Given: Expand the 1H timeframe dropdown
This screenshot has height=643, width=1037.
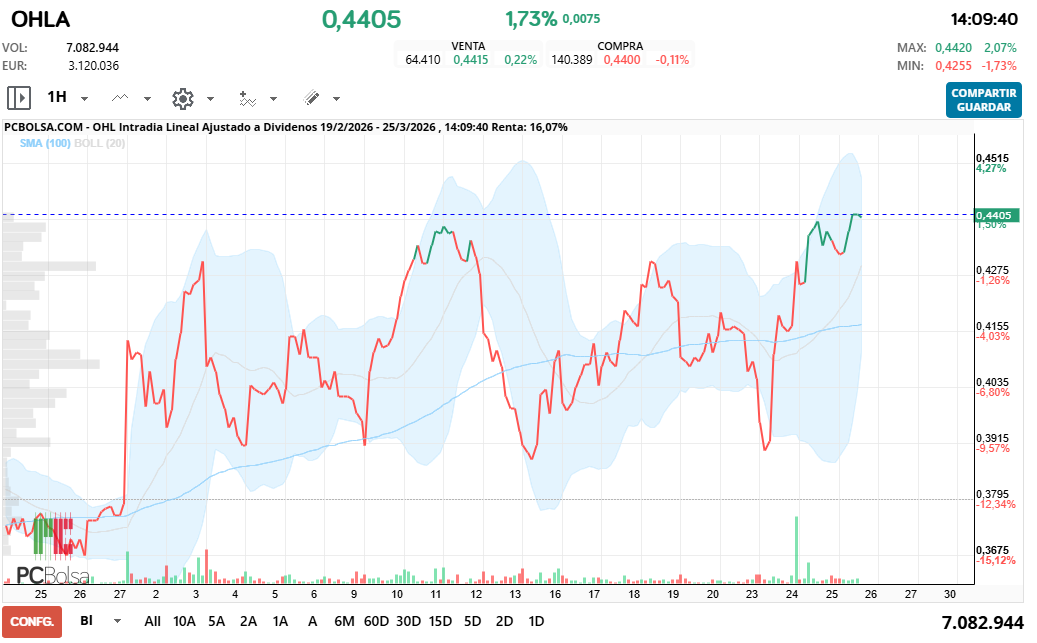Looking at the screenshot, I should (85, 99).
